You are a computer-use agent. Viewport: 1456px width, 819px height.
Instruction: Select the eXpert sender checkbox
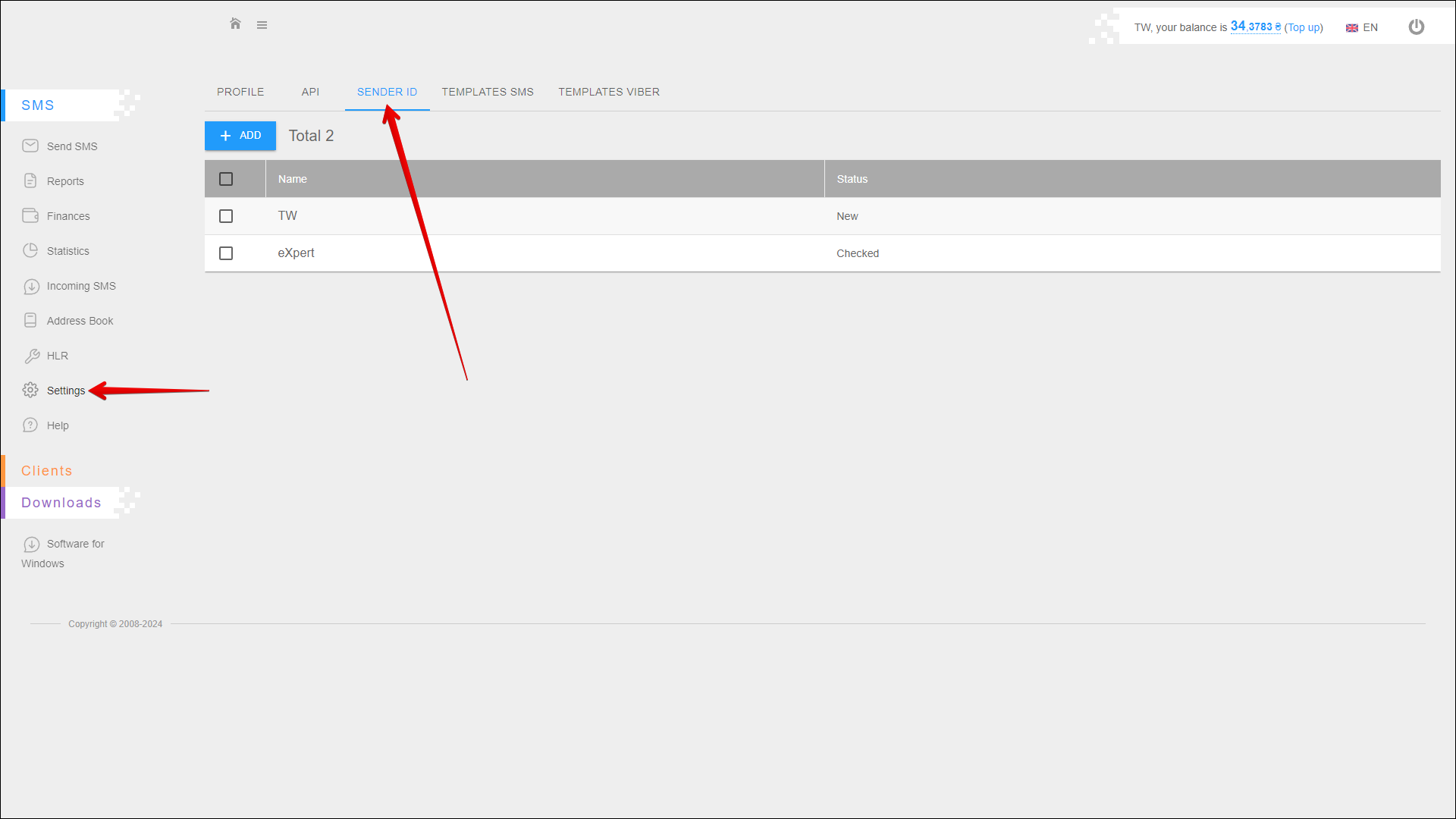[226, 253]
